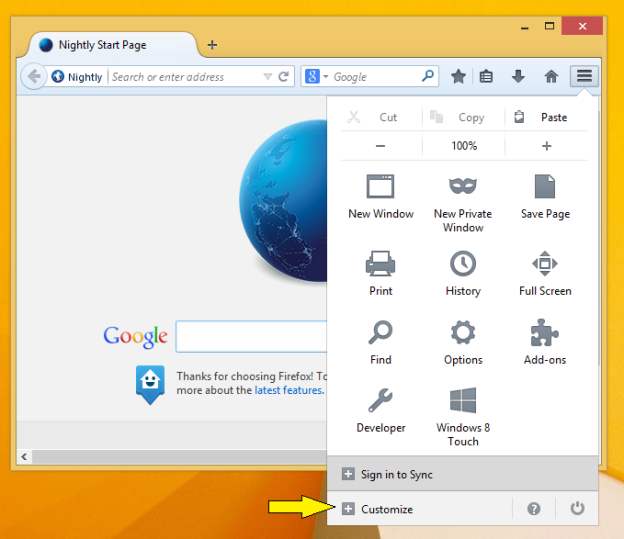This screenshot has height=539, width=624.
Task: Open the Downloads arrow icon
Action: (x=518, y=76)
